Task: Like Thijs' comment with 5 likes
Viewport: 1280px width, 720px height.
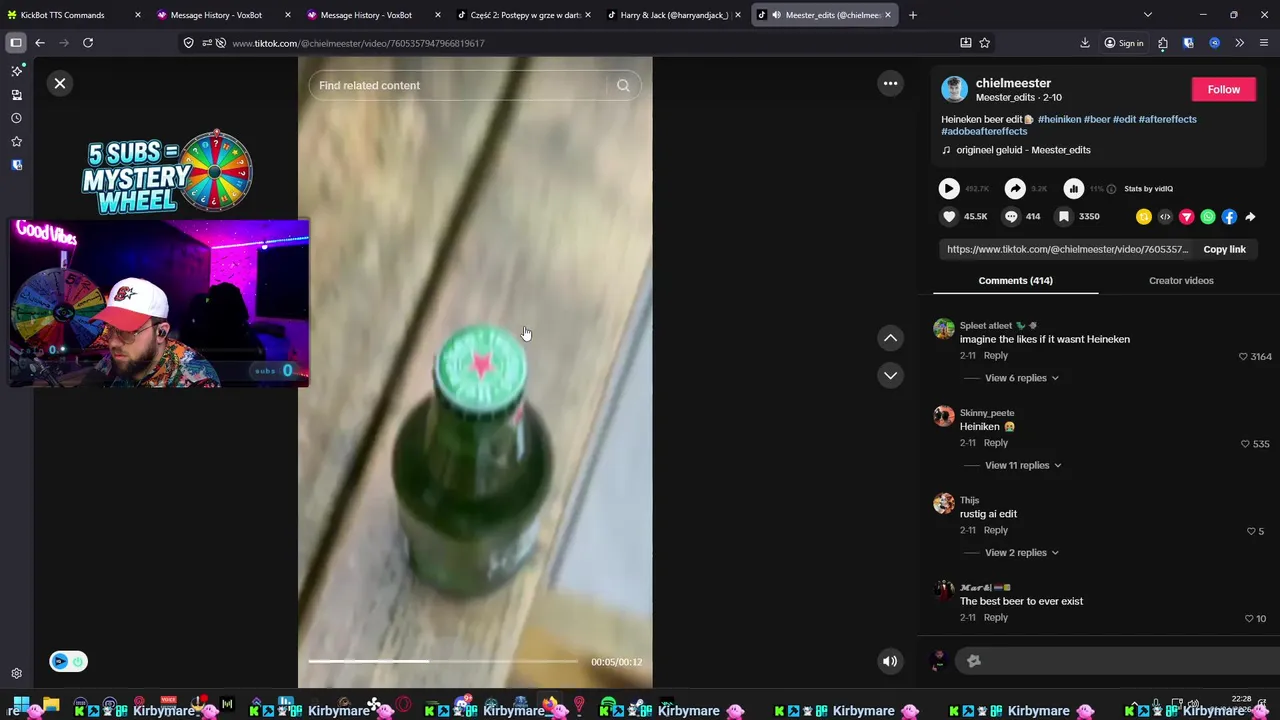Action: coord(1251,531)
